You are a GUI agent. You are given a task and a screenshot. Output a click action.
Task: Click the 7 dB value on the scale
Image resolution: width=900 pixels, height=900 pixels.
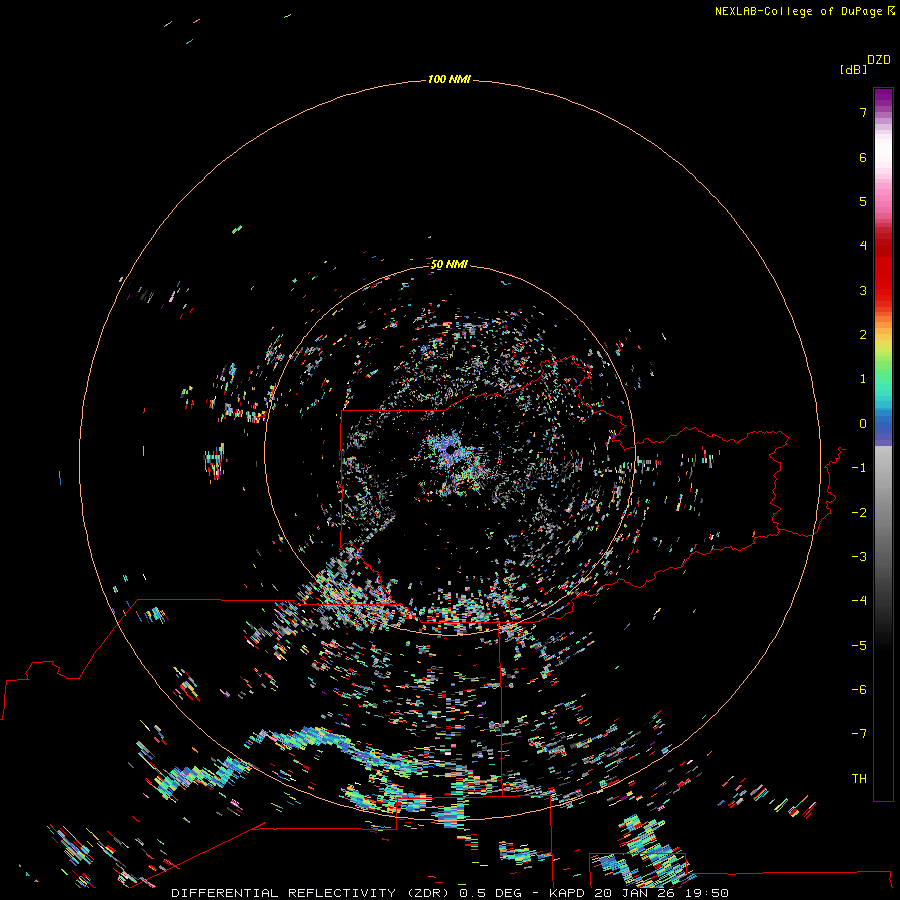[863, 112]
